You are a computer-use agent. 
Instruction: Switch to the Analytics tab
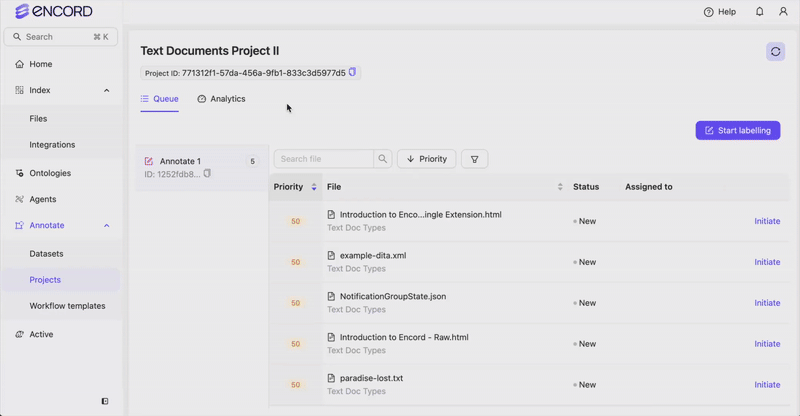click(221, 99)
